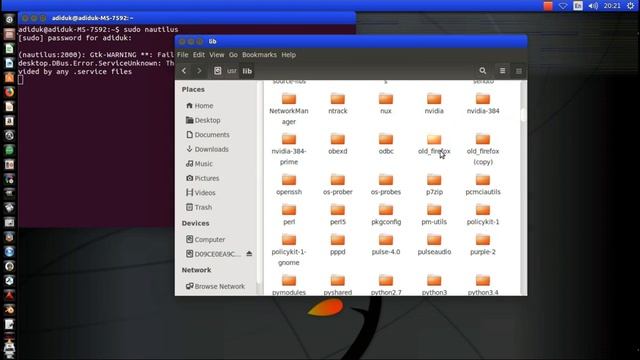The image size is (640, 360).
Task: Select the pulseaudio folder icon
Action: tap(434, 240)
